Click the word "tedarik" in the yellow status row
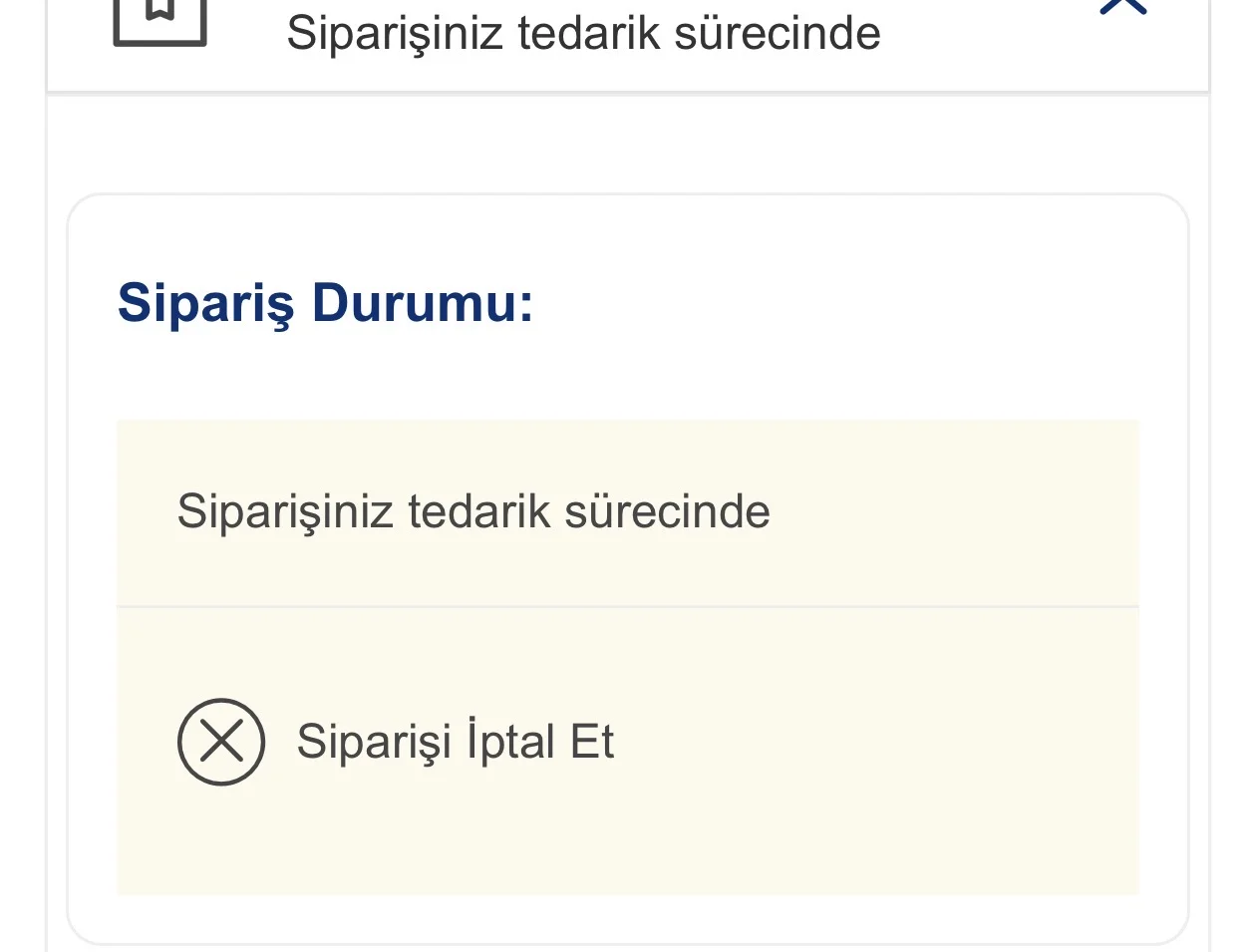Viewport: 1256px width, 952px height. [x=479, y=512]
